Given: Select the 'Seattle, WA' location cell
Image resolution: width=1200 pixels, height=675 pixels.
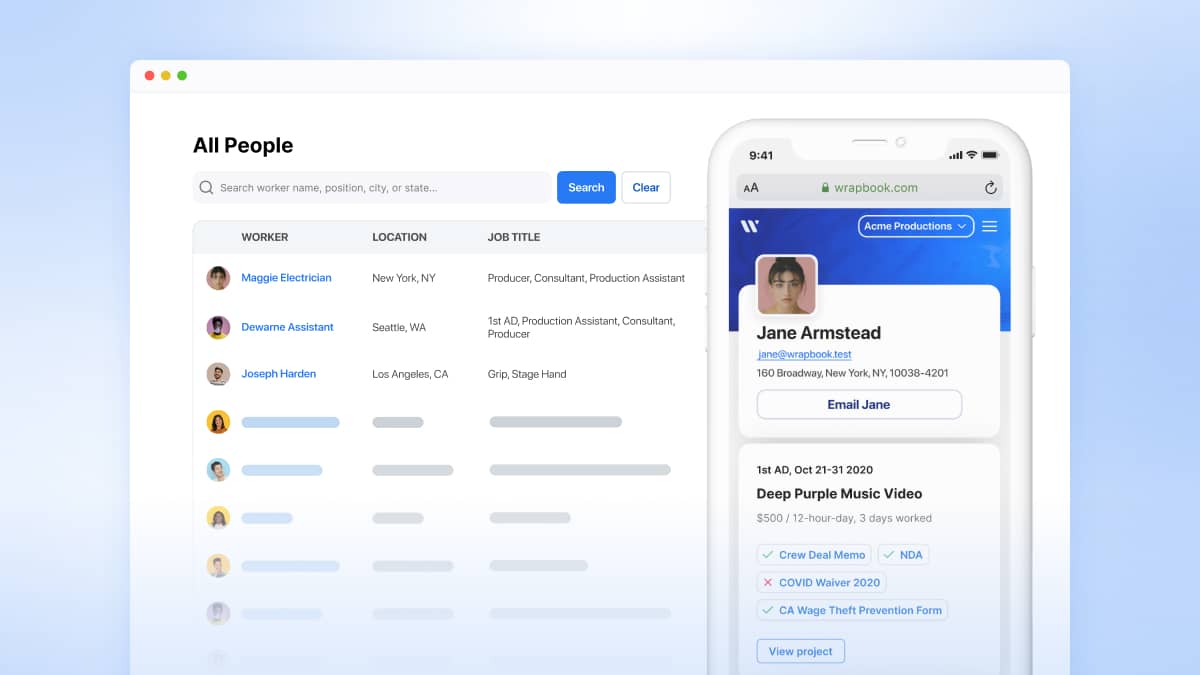Looking at the screenshot, I should [x=399, y=327].
